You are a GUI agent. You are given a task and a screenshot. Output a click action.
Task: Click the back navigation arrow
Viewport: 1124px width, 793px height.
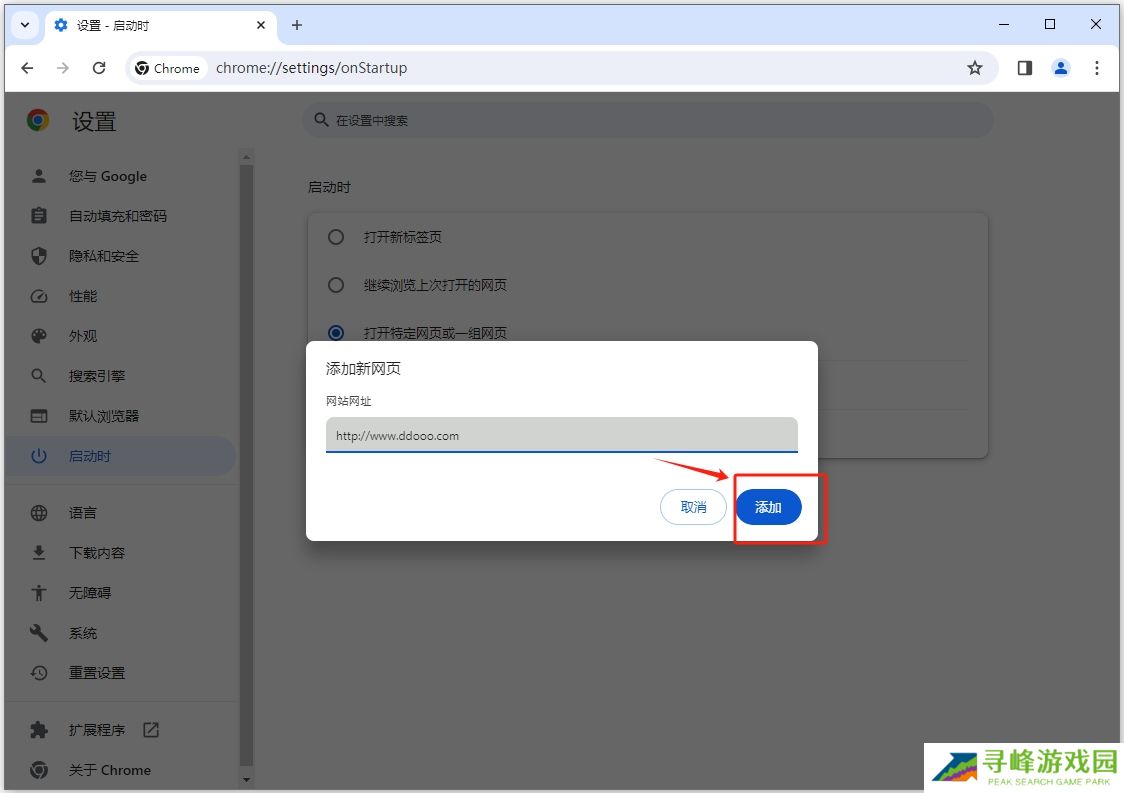click(x=27, y=68)
